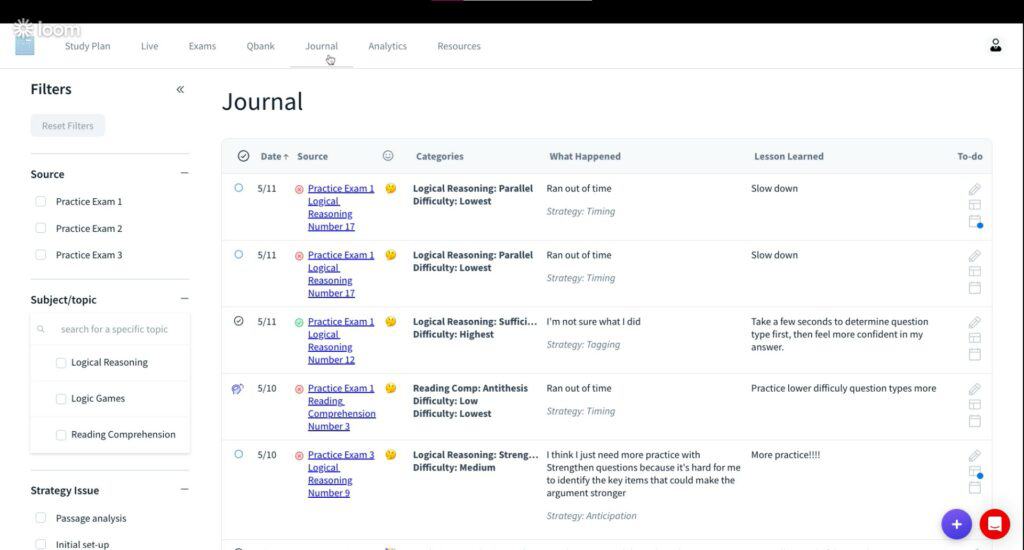Open the Live tab
The height and width of the screenshot is (550, 1024).
click(x=150, y=46)
